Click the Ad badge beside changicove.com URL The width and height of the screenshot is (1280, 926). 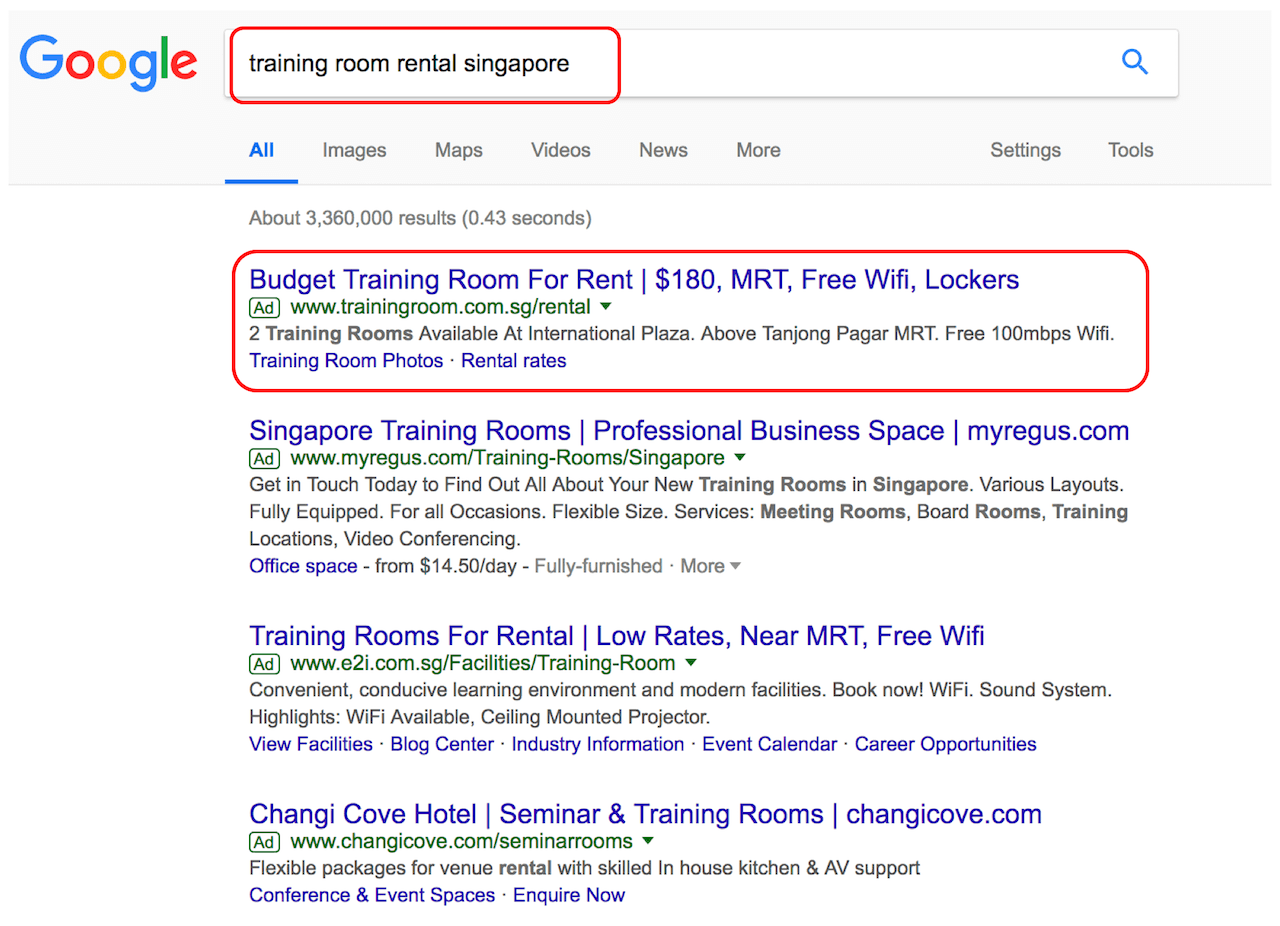[264, 841]
